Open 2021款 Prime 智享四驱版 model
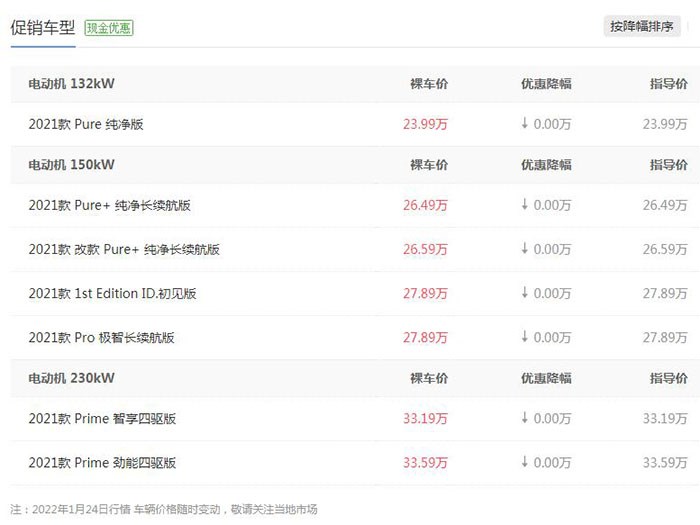This screenshot has width=700, height=525. (x=102, y=418)
